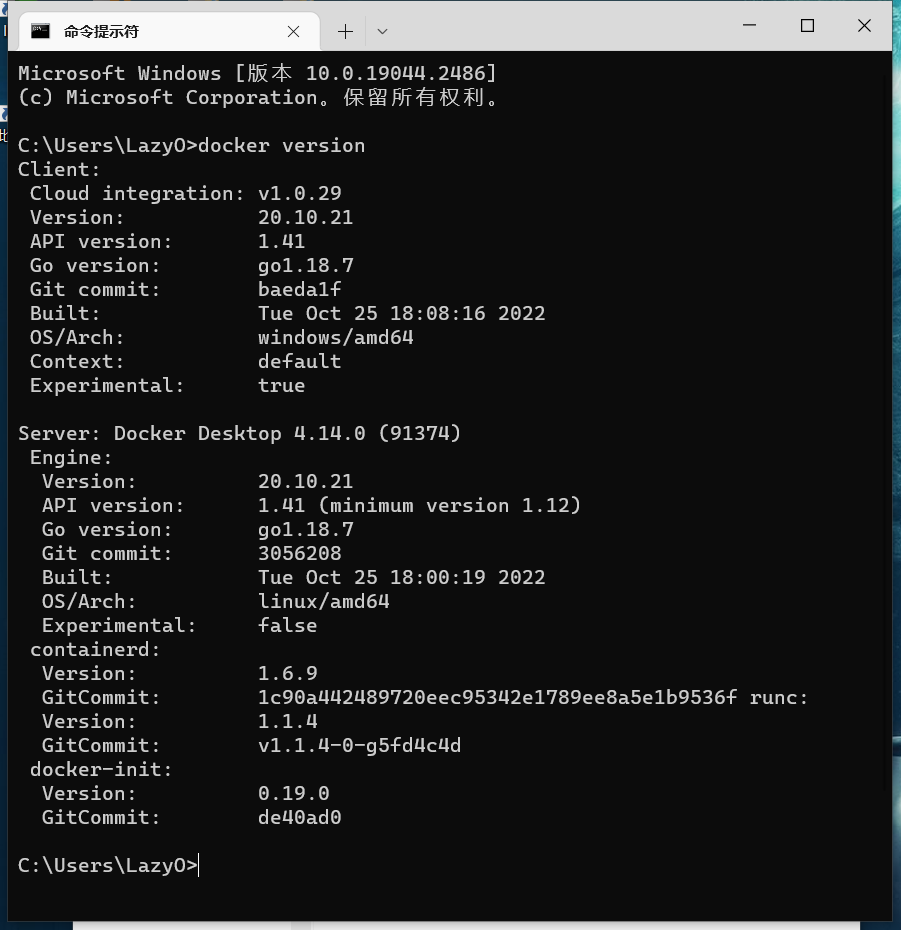Click the cursor at the C:\Users\LazyO> prompt
Screen dimensions: 901x930
pyautogui.click(x=197, y=864)
